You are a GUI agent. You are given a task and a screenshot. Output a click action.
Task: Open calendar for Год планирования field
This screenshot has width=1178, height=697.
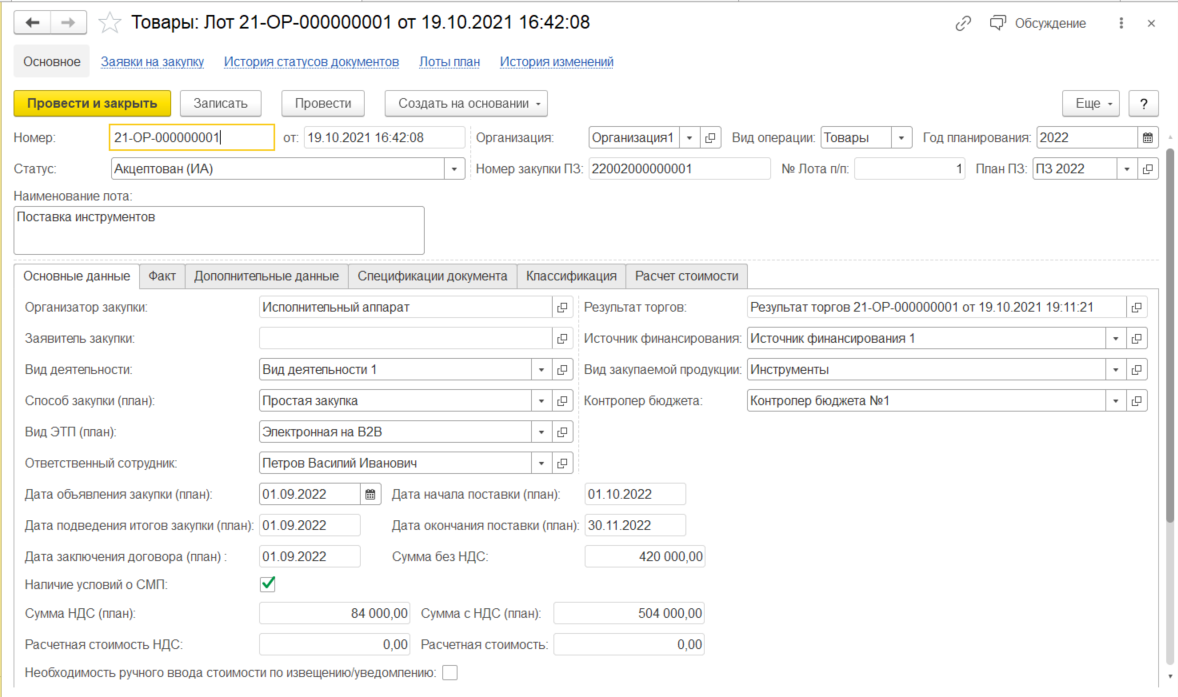1148,138
